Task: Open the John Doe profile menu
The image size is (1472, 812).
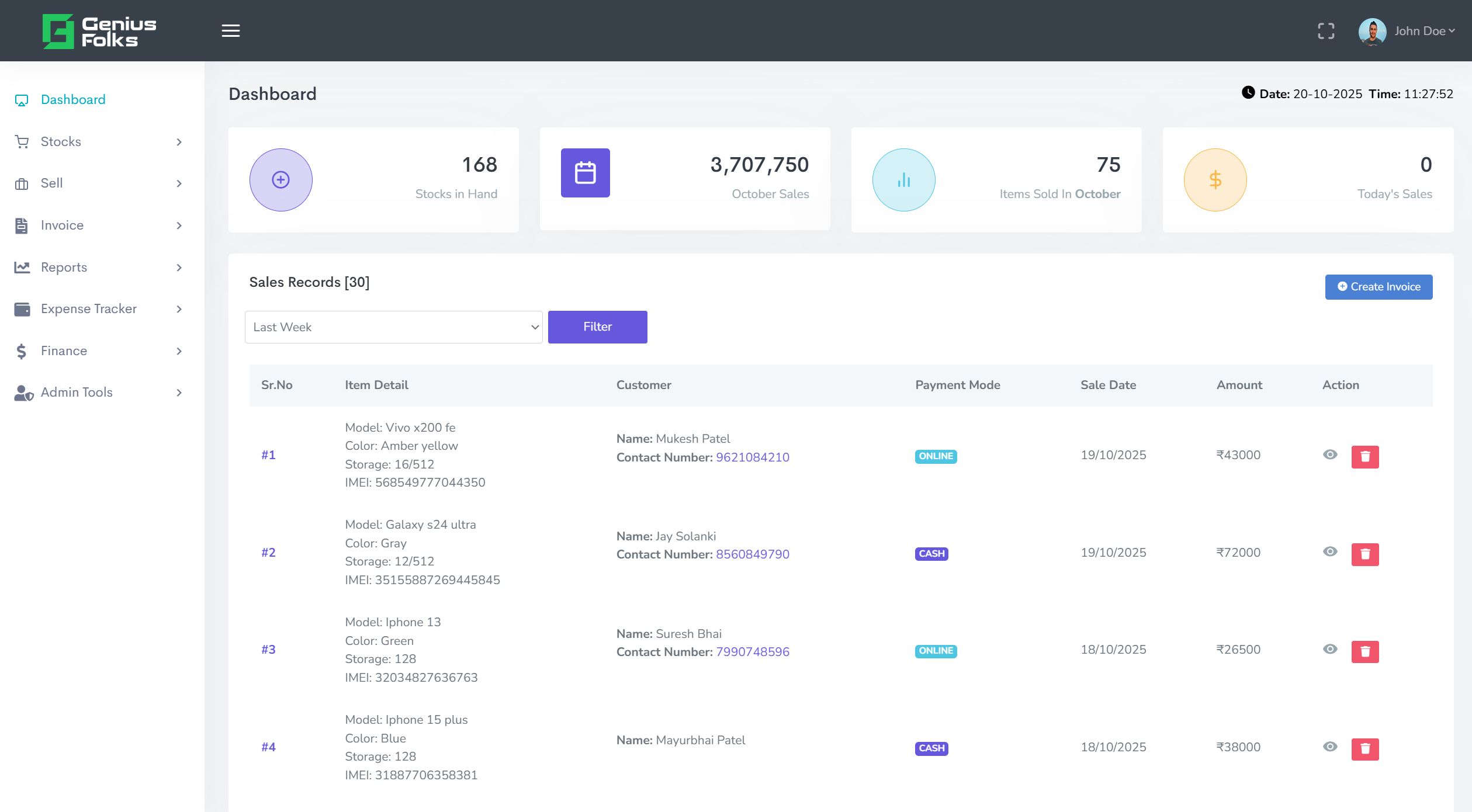Action: [1420, 30]
